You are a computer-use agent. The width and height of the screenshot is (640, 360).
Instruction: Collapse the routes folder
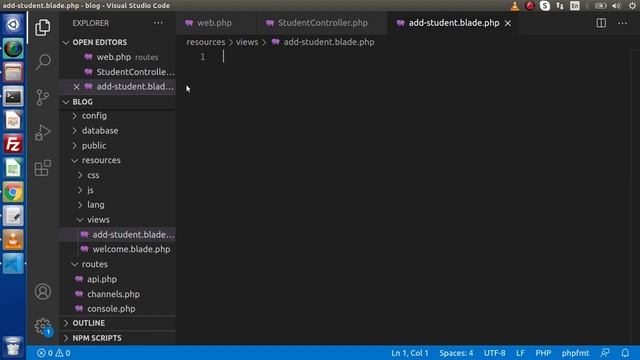click(118, 264)
